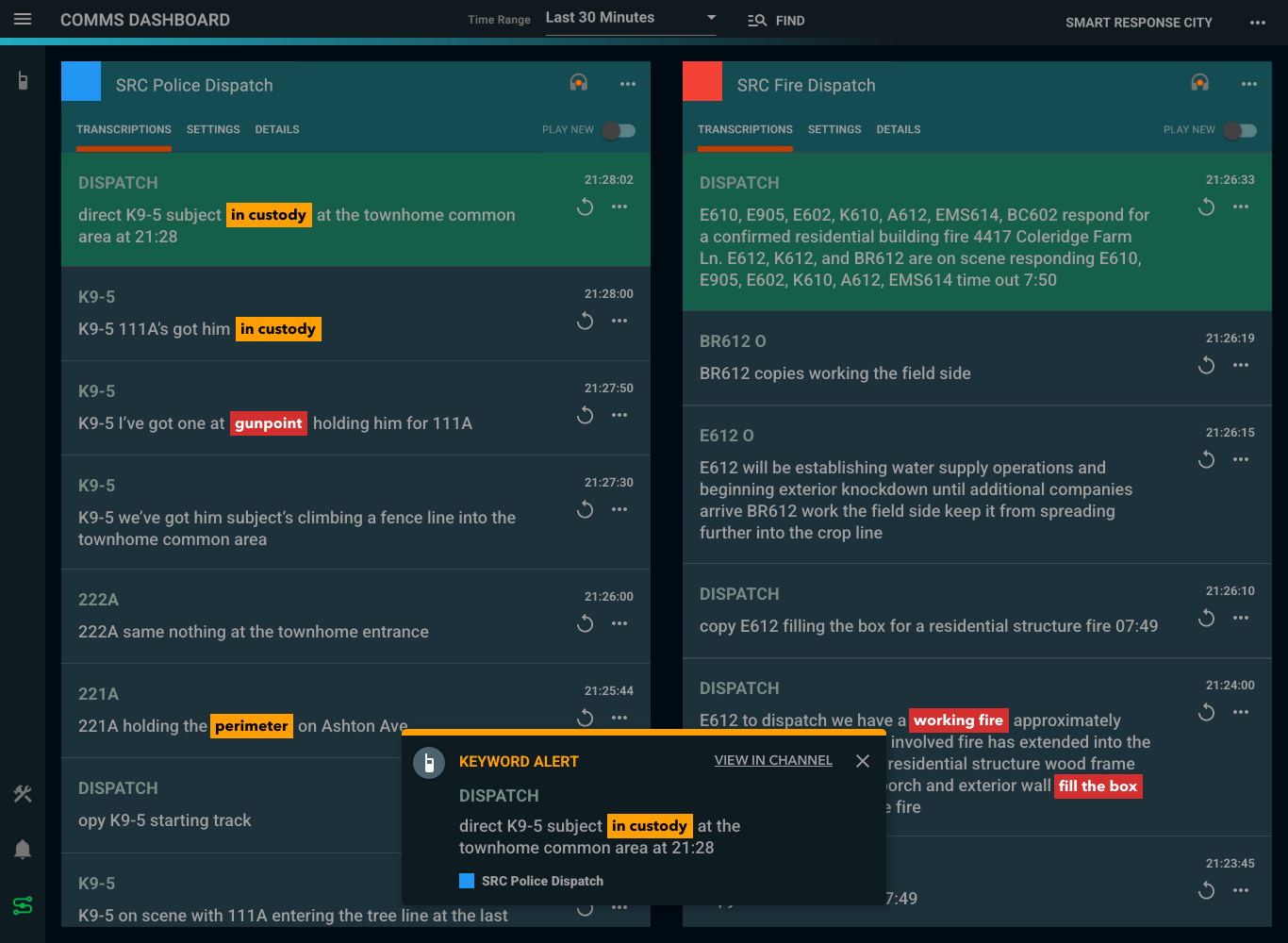
Task: Open the notifications bell in sidebar
Action: coord(23,850)
